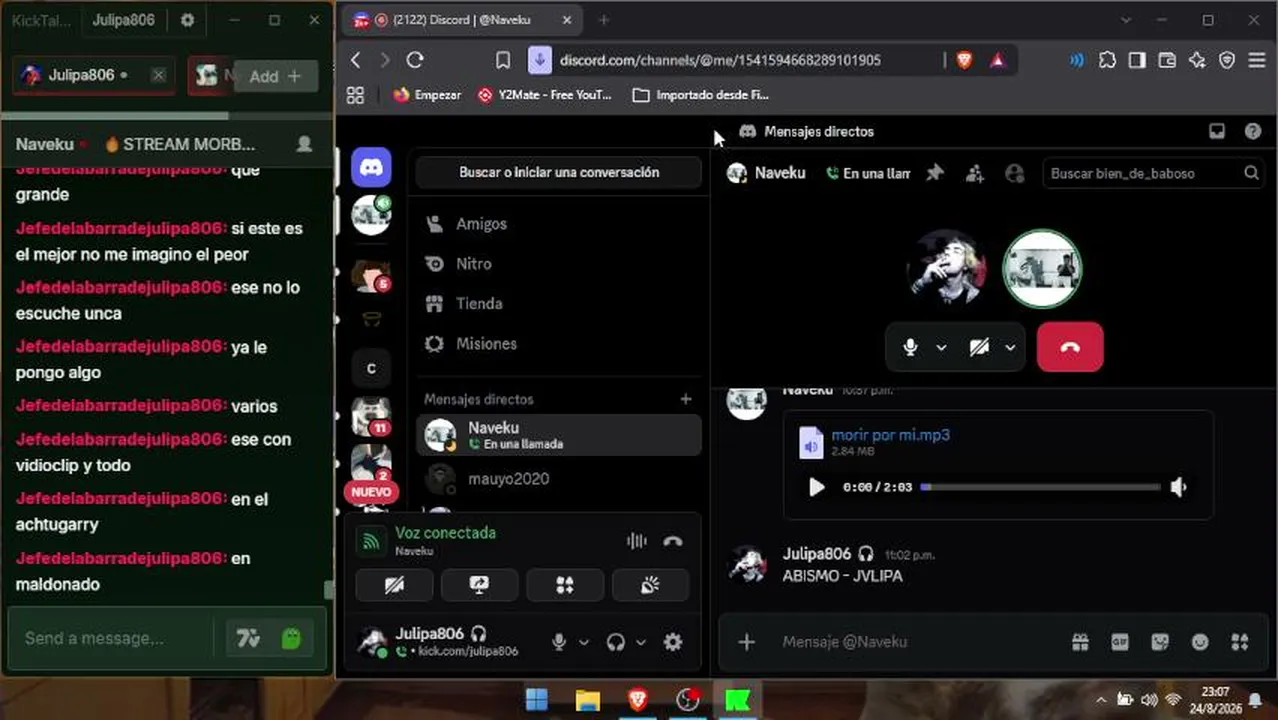The height and width of the screenshot is (720, 1278).
Task: Start an activity from voice panel
Action: 565,585
